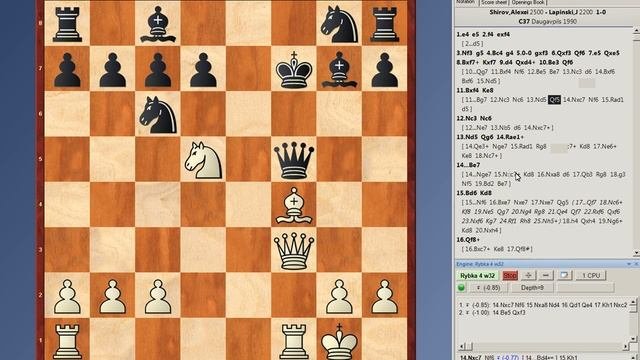The image size is (640, 360).
Task: Click the empty e8 square on board
Action: (x=248, y=22)
